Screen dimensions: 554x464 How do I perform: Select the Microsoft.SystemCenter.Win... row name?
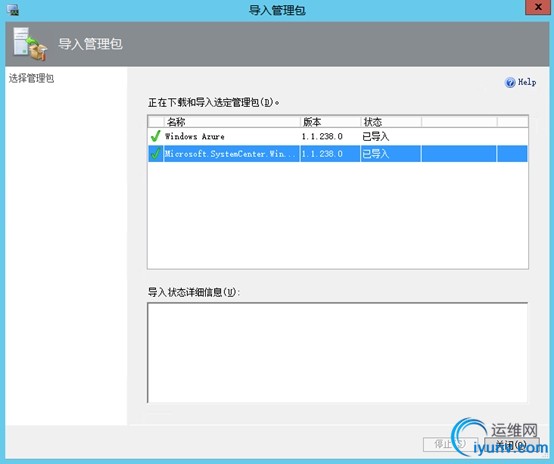(230, 154)
